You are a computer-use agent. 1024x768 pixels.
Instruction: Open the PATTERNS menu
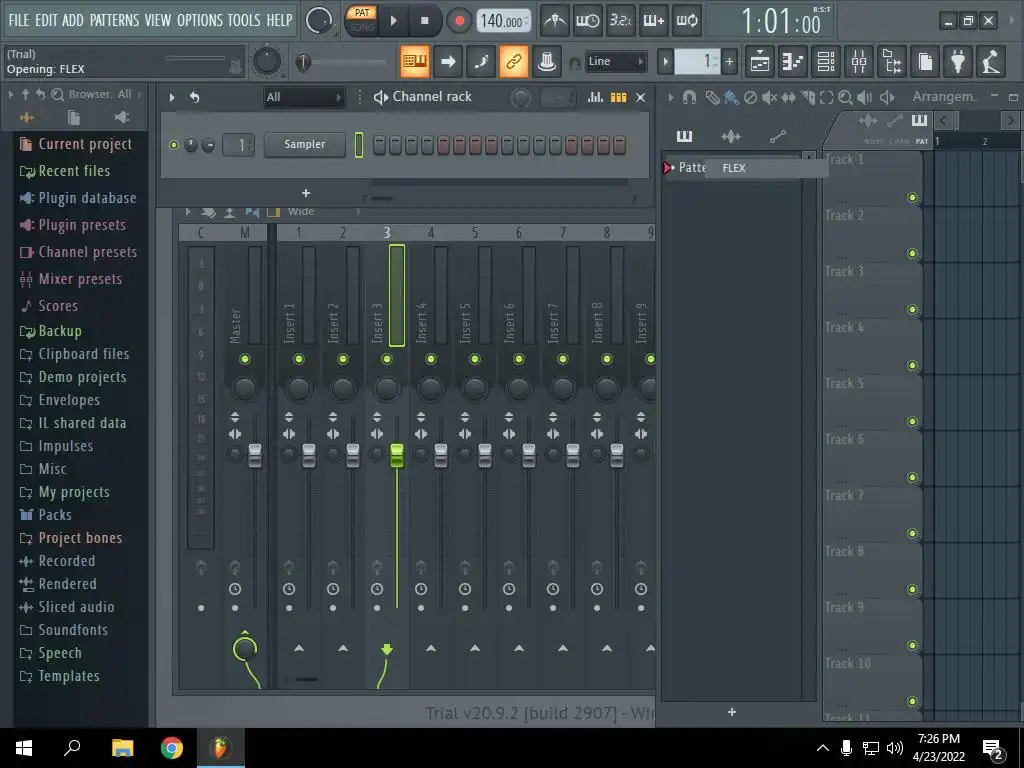pyautogui.click(x=114, y=20)
